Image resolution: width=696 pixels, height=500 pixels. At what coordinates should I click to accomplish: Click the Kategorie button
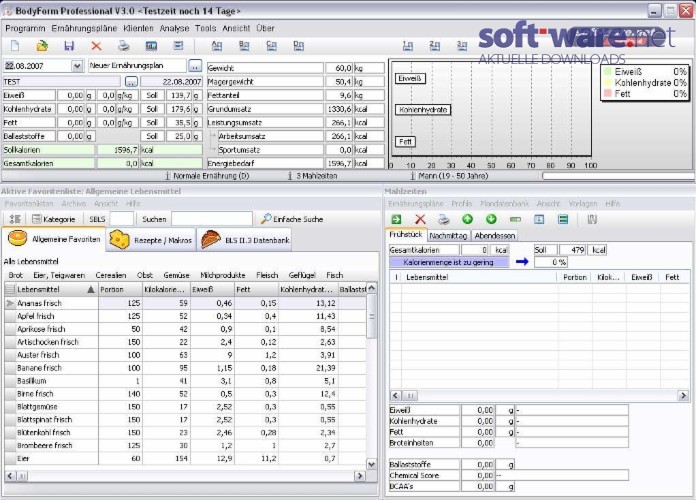(x=54, y=219)
